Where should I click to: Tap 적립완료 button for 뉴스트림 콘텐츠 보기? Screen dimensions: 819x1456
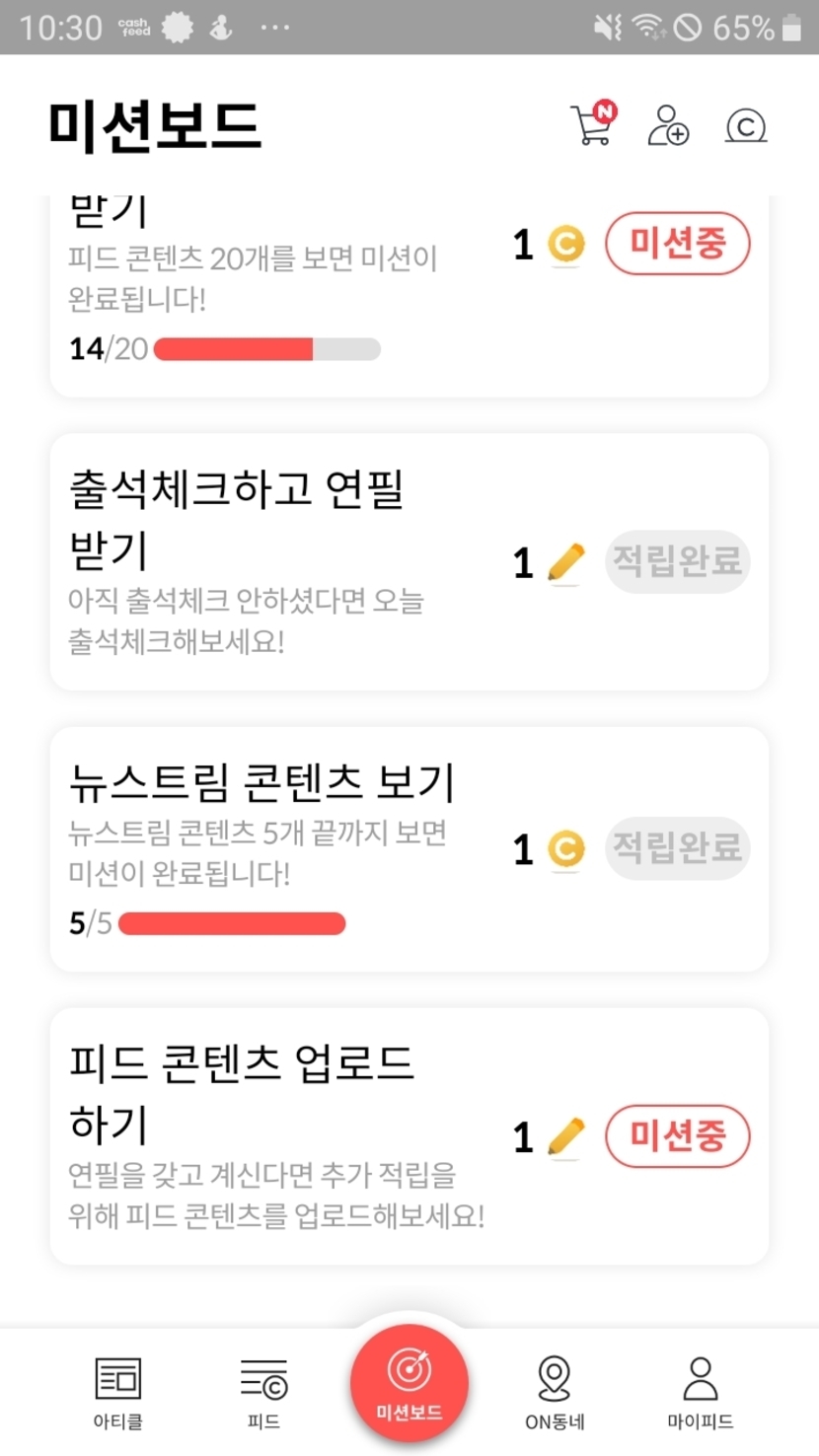click(677, 848)
